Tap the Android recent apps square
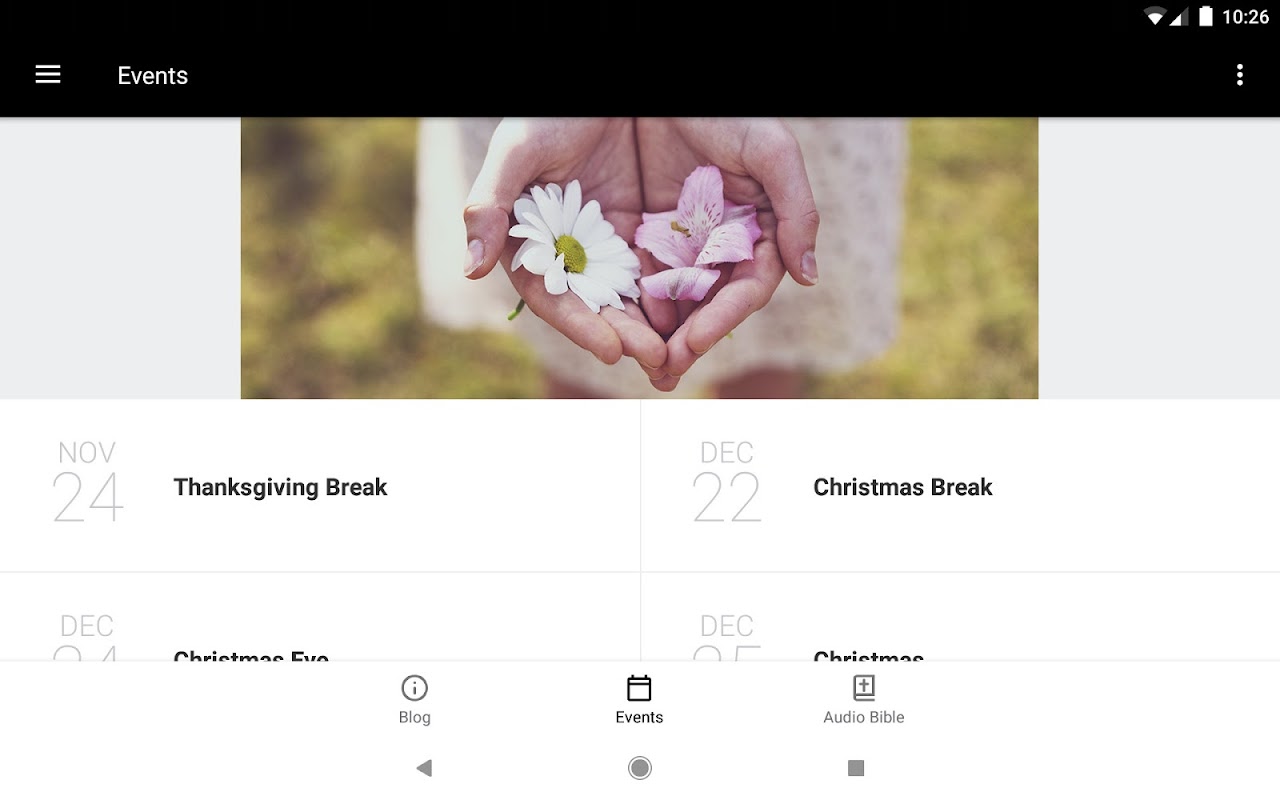Viewport: 1280px width, 800px height. click(x=856, y=768)
